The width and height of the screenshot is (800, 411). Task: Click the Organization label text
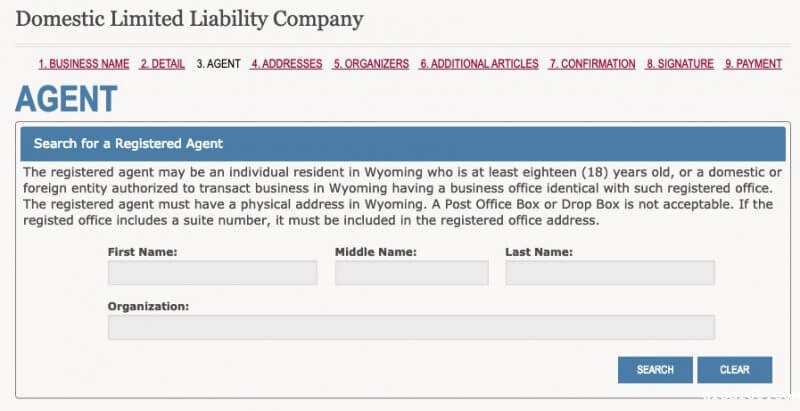coord(148,306)
